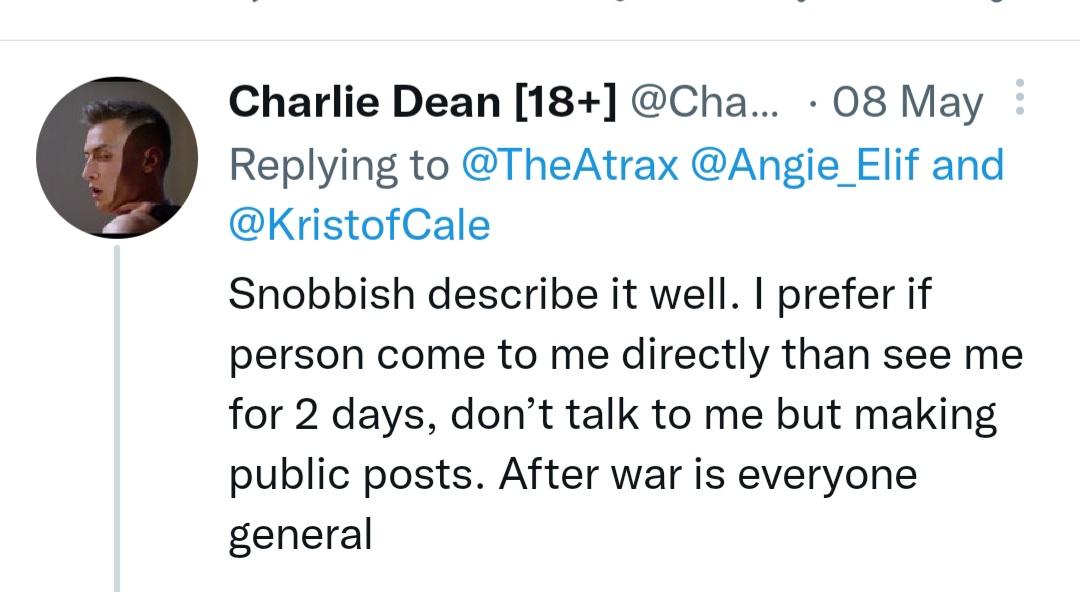
Task: Tap the word "general" ending the tweet
Action: click(x=300, y=535)
